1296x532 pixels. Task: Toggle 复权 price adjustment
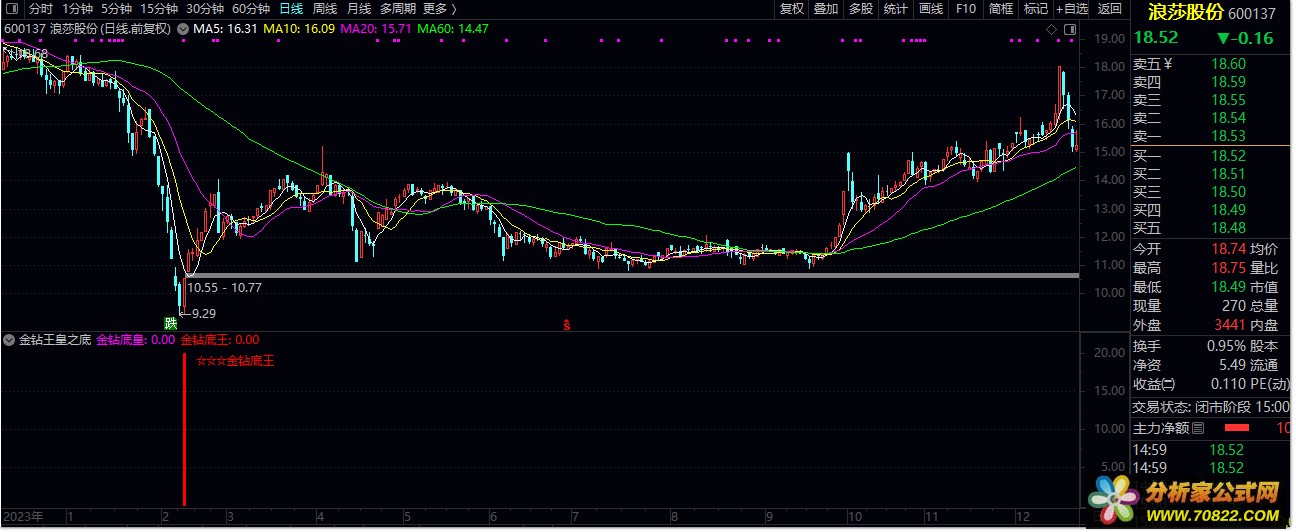pos(791,9)
